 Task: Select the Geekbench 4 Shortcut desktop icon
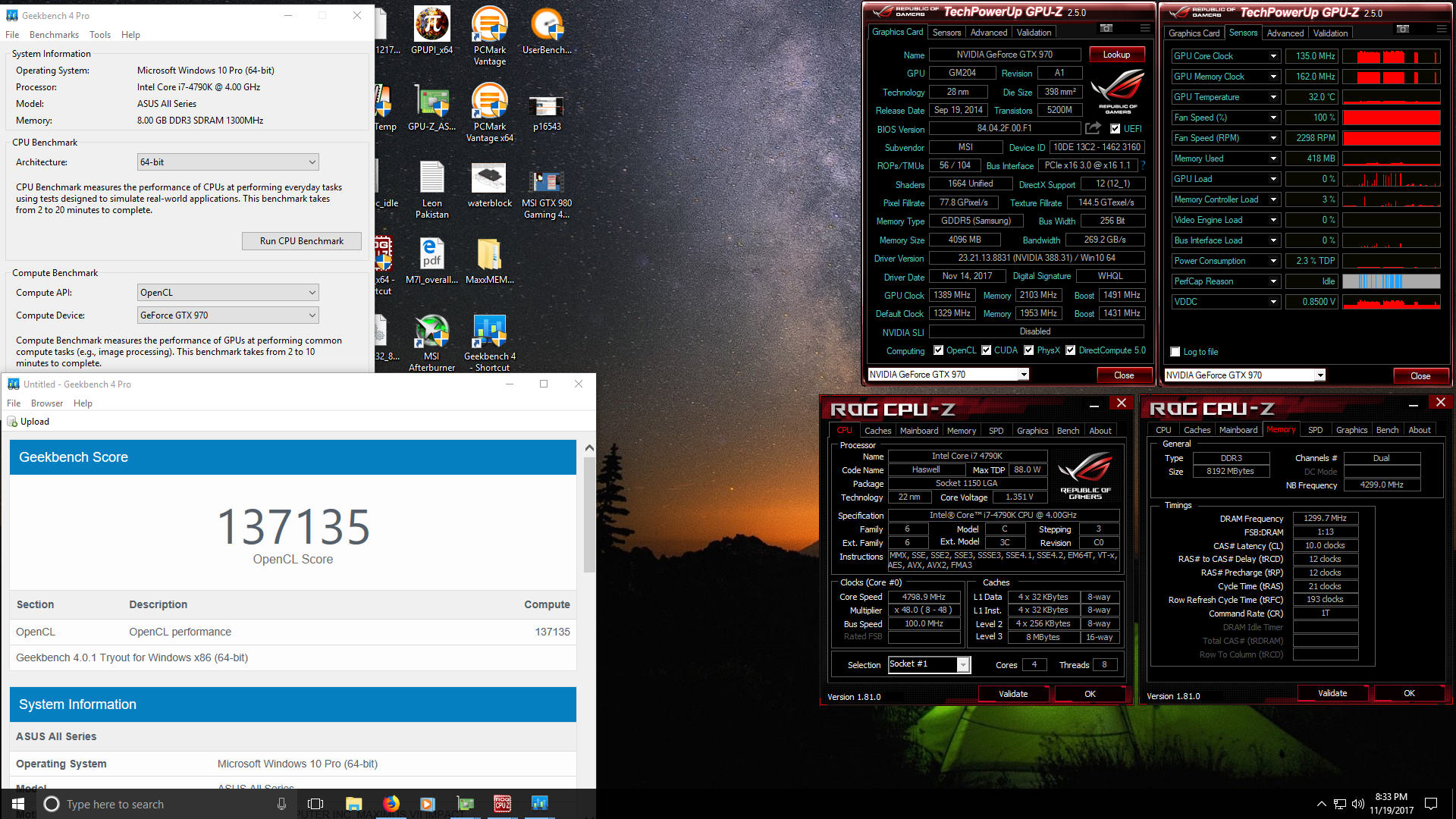click(x=489, y=343)
